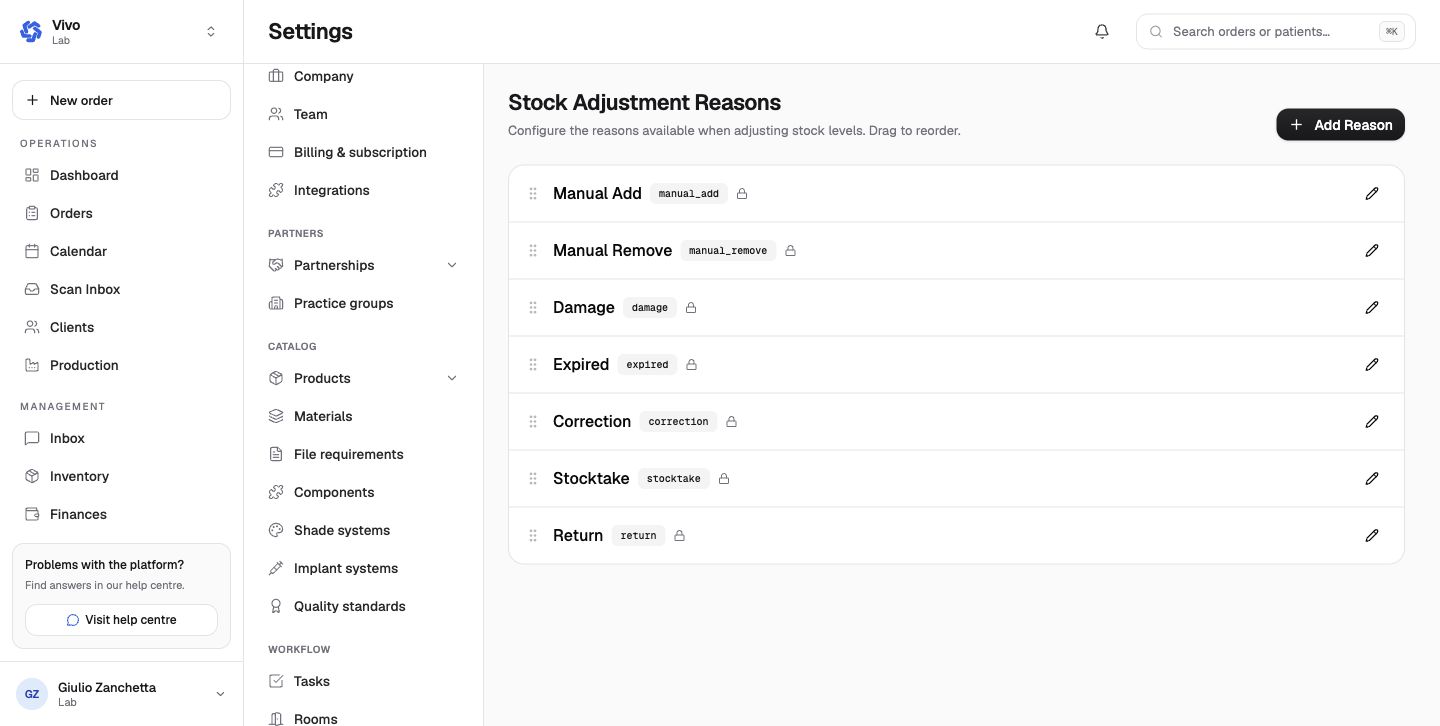1440x726 pixels.
Task: Go to Quality standards settings
Action: pyautogui.click(x=364, y=606)
